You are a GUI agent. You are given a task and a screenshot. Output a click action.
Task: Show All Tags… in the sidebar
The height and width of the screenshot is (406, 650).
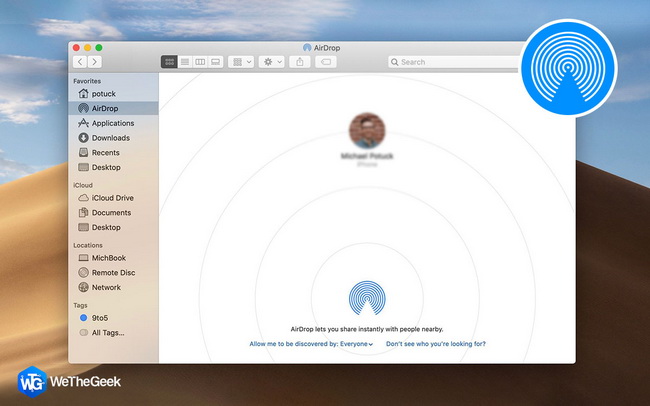113,333
